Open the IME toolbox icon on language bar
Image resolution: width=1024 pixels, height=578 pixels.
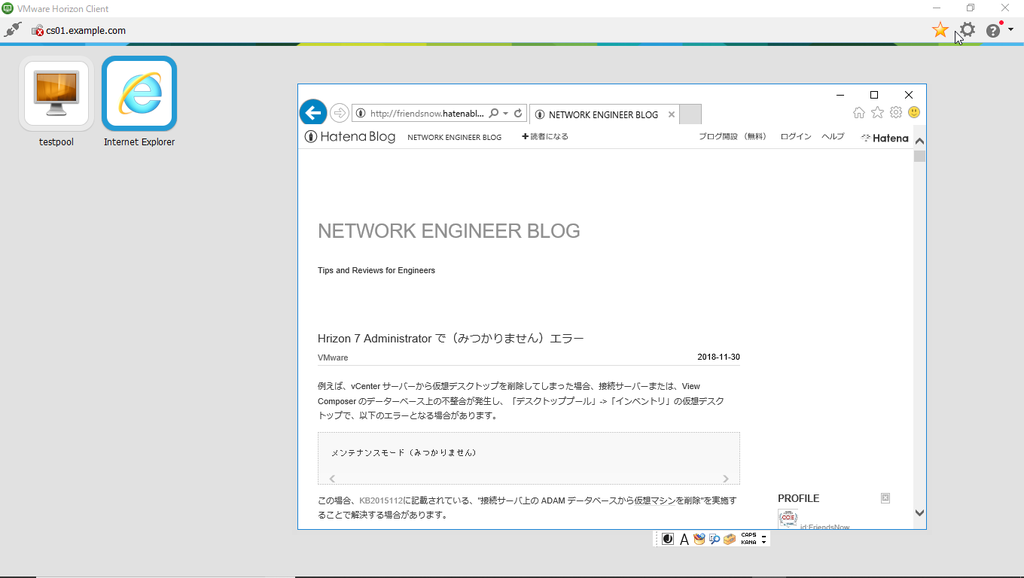tap(729, 538)
